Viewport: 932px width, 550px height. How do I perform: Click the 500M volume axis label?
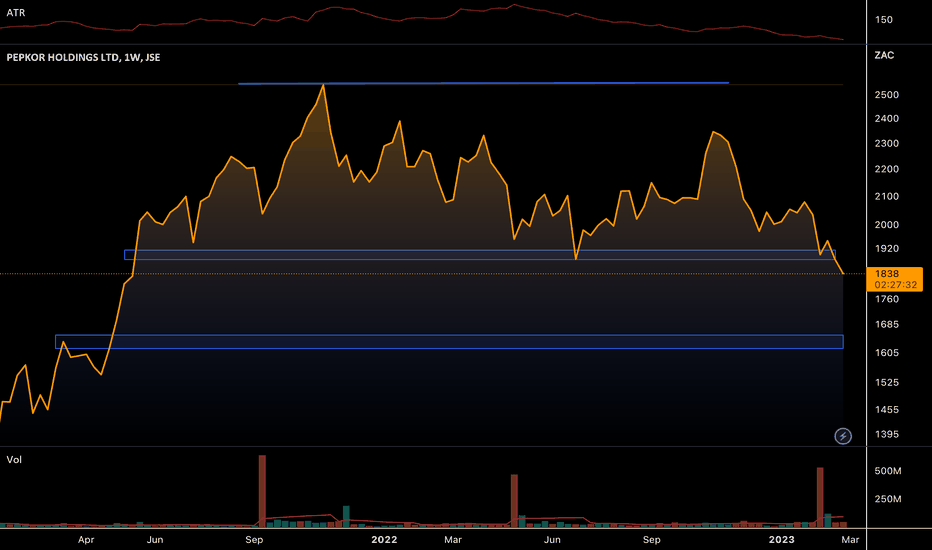pyautogui.click(x=888, y=471)
